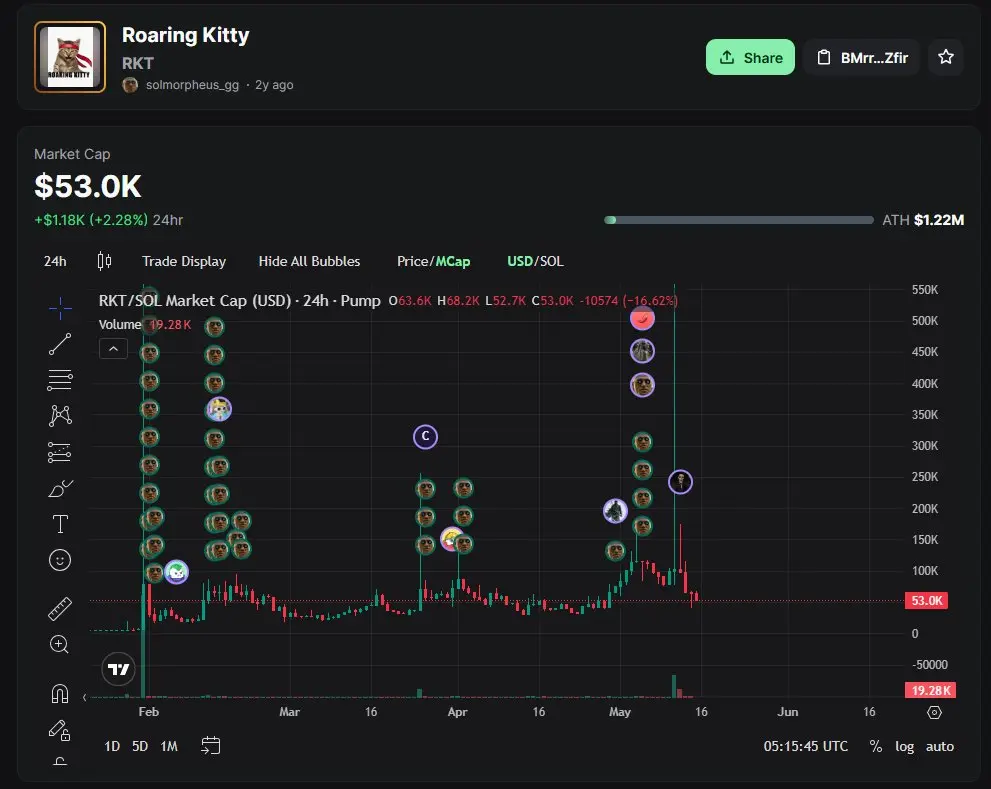Click the green joker avatar bubble
The image size is (991, 789).
point(176,572)
